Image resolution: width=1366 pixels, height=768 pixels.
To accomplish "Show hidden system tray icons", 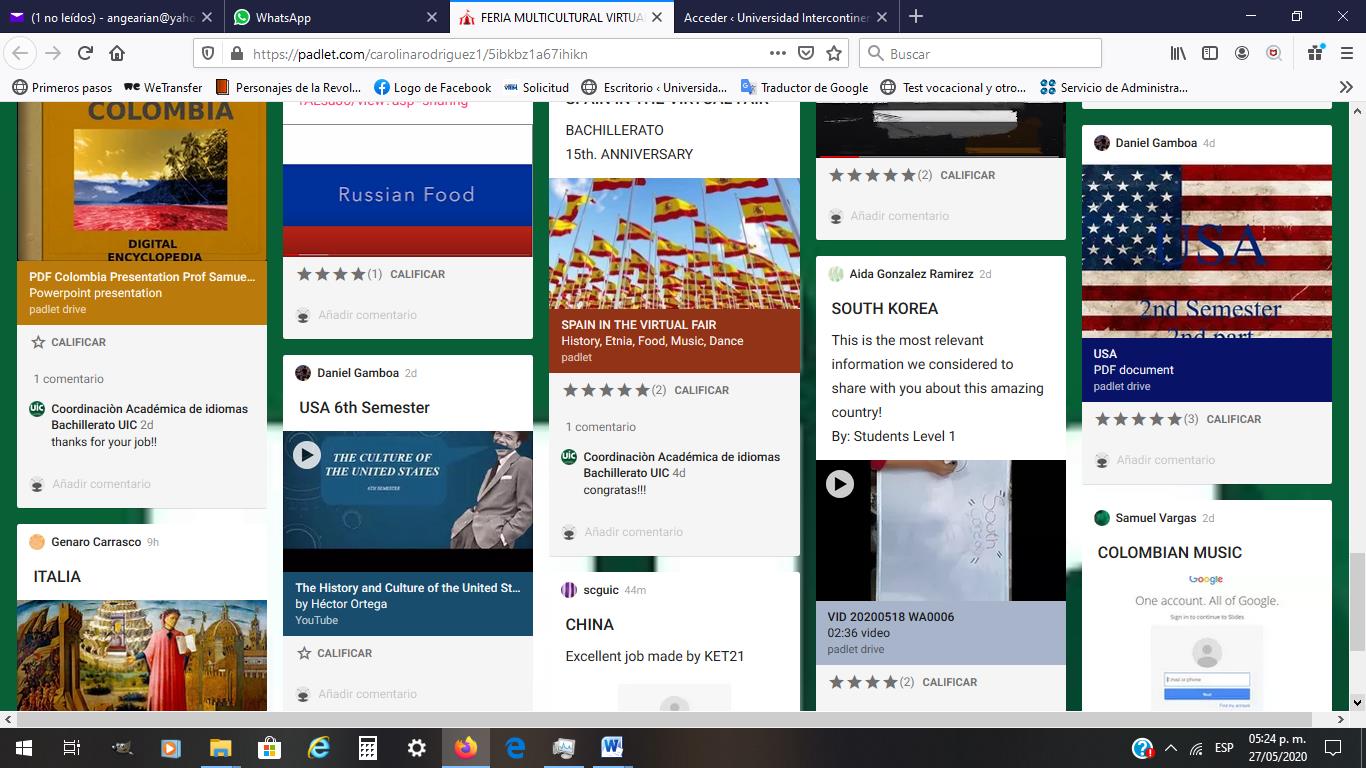I will pos(1170,748).
